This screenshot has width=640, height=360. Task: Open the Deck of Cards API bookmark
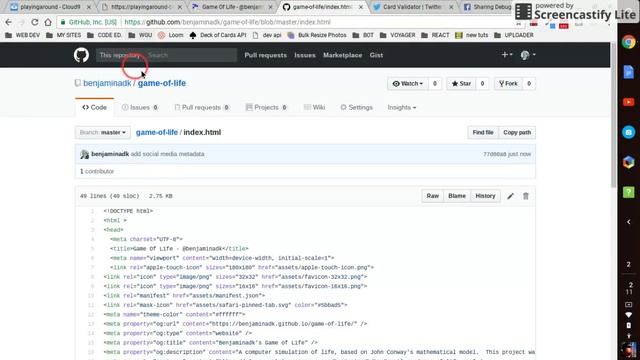click(x=218, y=36)
